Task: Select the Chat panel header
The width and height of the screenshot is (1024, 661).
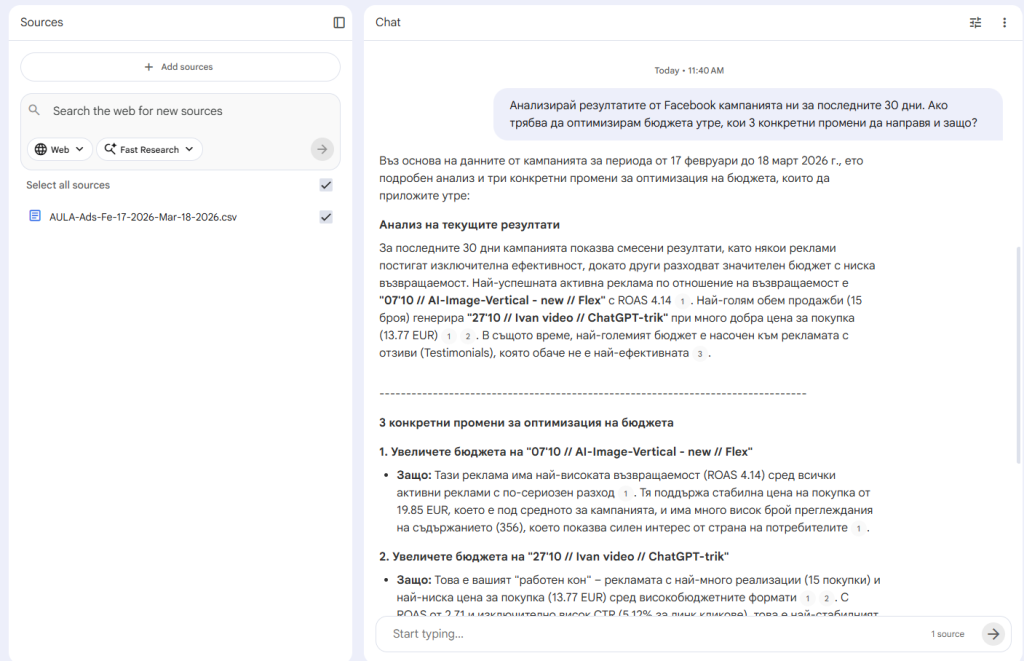Action: 388,22
